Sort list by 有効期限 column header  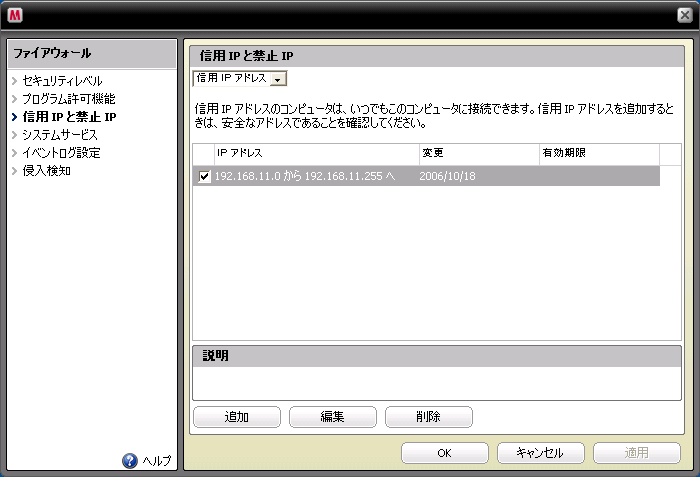[x=598, y=153]
